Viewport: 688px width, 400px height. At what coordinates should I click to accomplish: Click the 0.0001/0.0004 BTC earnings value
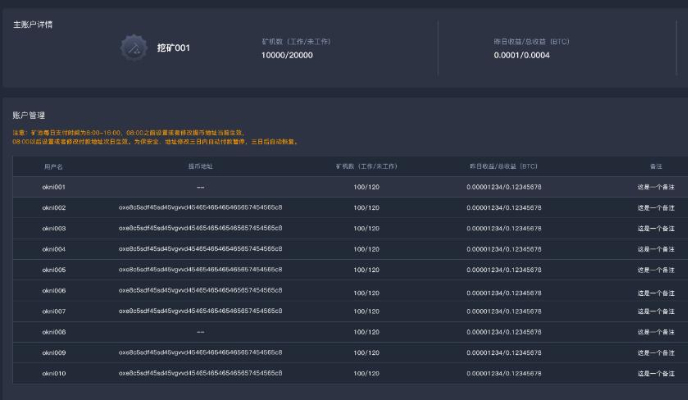point(522,55)
